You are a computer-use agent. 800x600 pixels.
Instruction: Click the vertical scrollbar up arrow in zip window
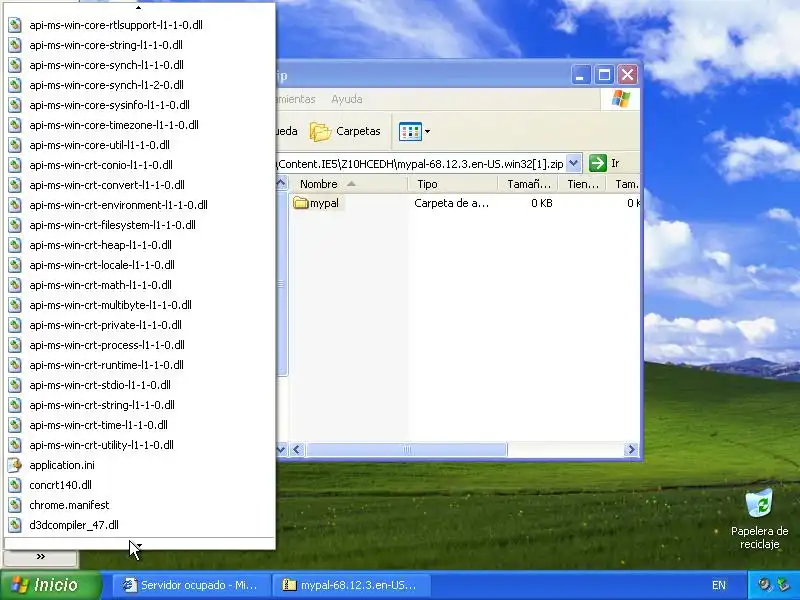click(282, 183)
